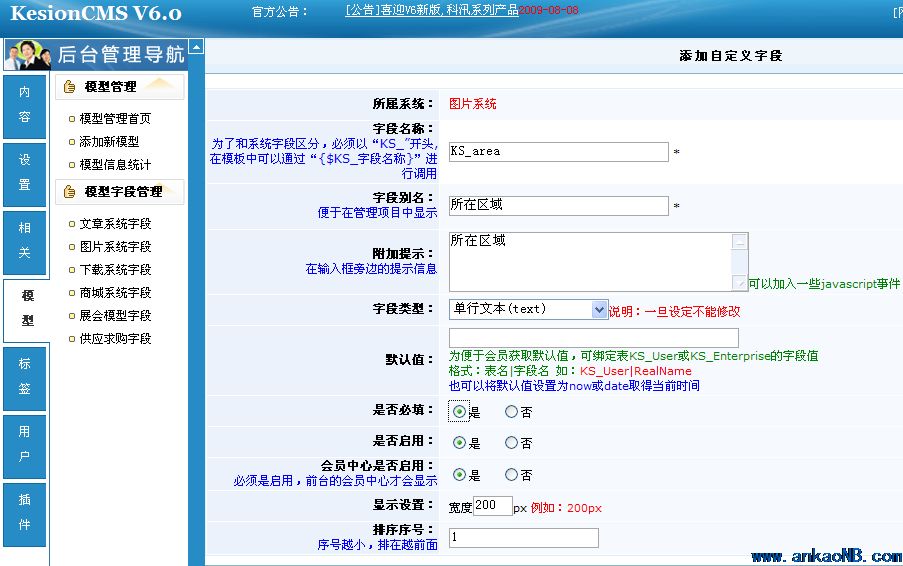The image size is (903, 566).
Task: Select 否 for 会员中心是否启用
Action: point(512,475)
